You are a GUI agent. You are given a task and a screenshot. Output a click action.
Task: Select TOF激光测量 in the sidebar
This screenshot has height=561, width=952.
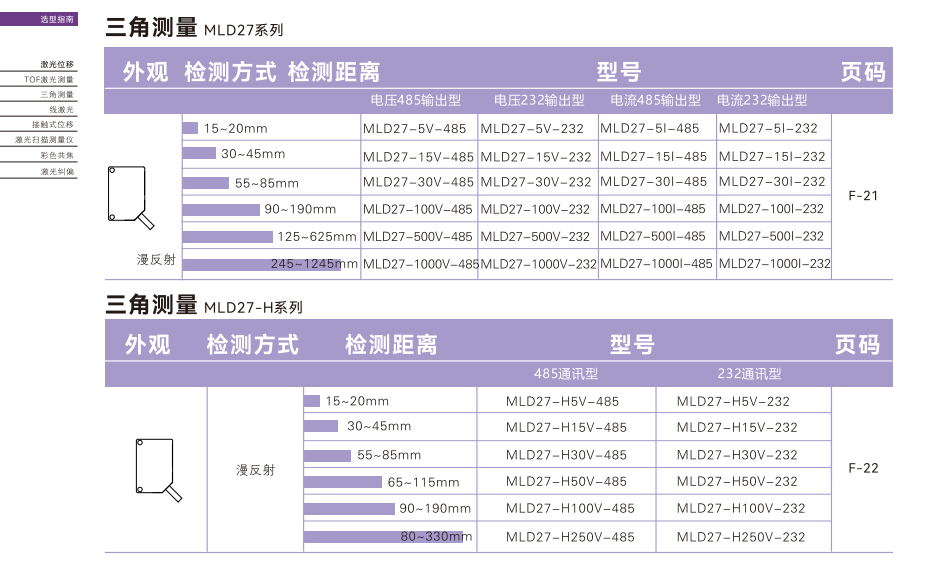coord(49,79)
